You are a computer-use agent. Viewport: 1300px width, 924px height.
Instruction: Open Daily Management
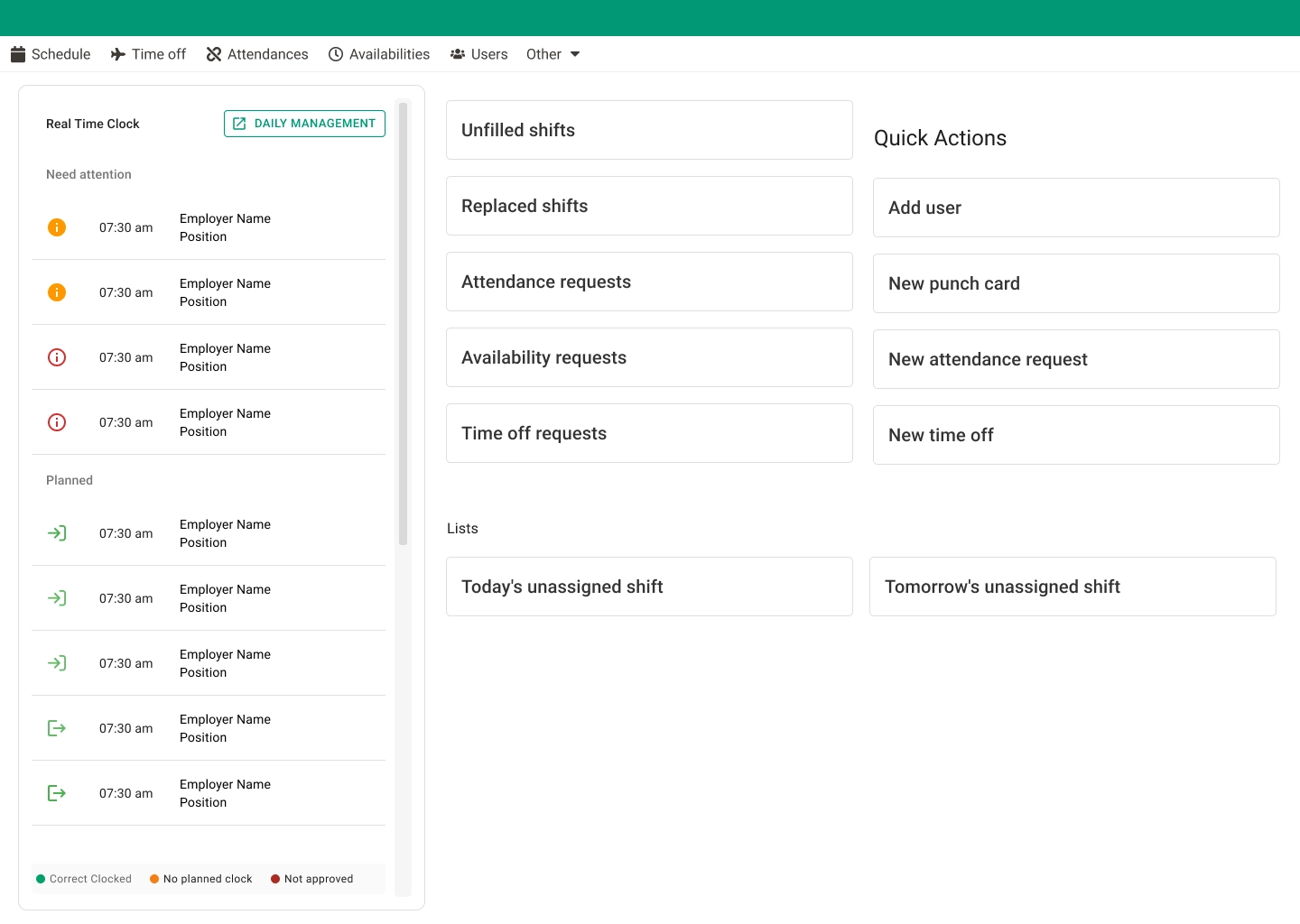pyautogui.click(x=304, y=123)
